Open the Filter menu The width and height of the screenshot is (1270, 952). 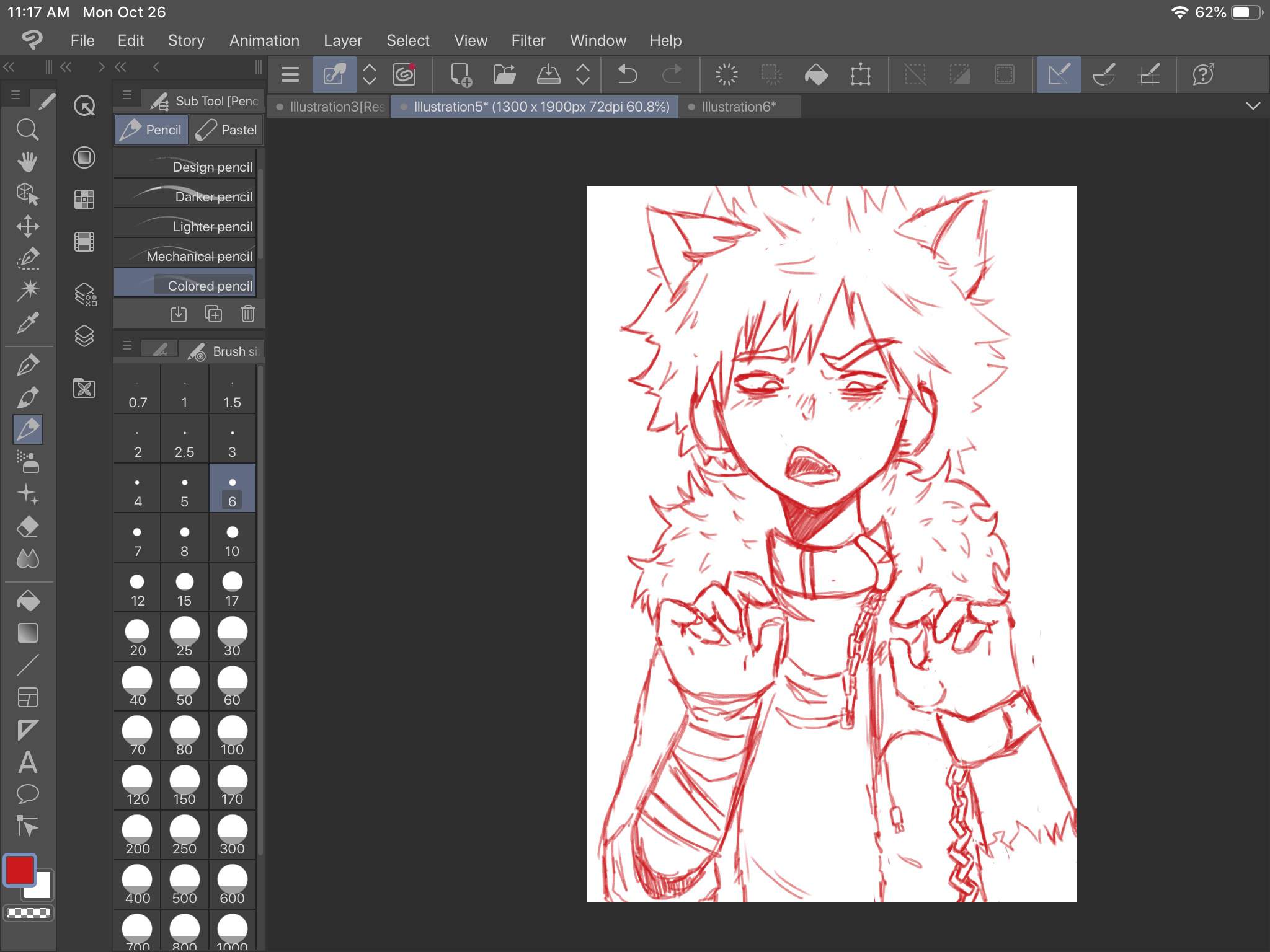coord(528,40)
